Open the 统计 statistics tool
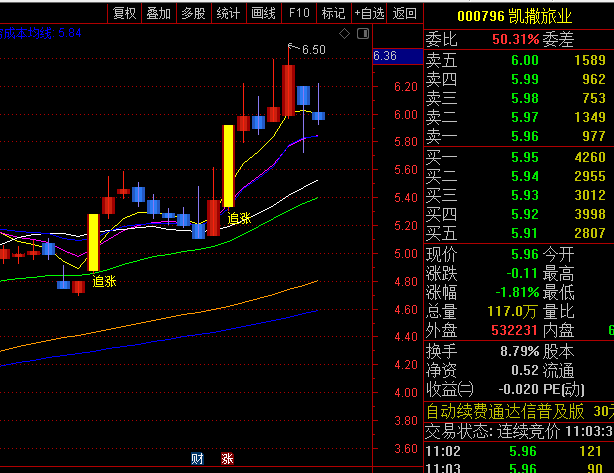The width and height of the screenshot is (614, 473). (228, 13)
